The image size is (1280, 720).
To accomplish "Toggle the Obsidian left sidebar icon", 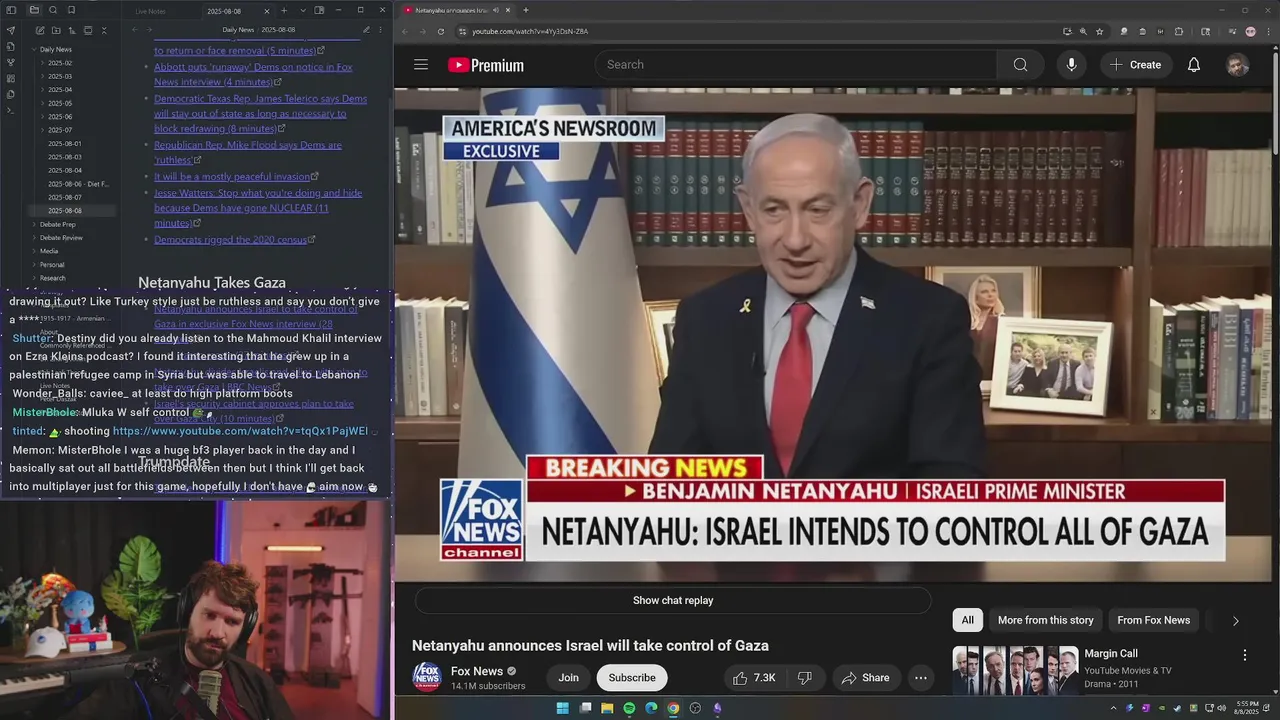I will coord(11,10).
